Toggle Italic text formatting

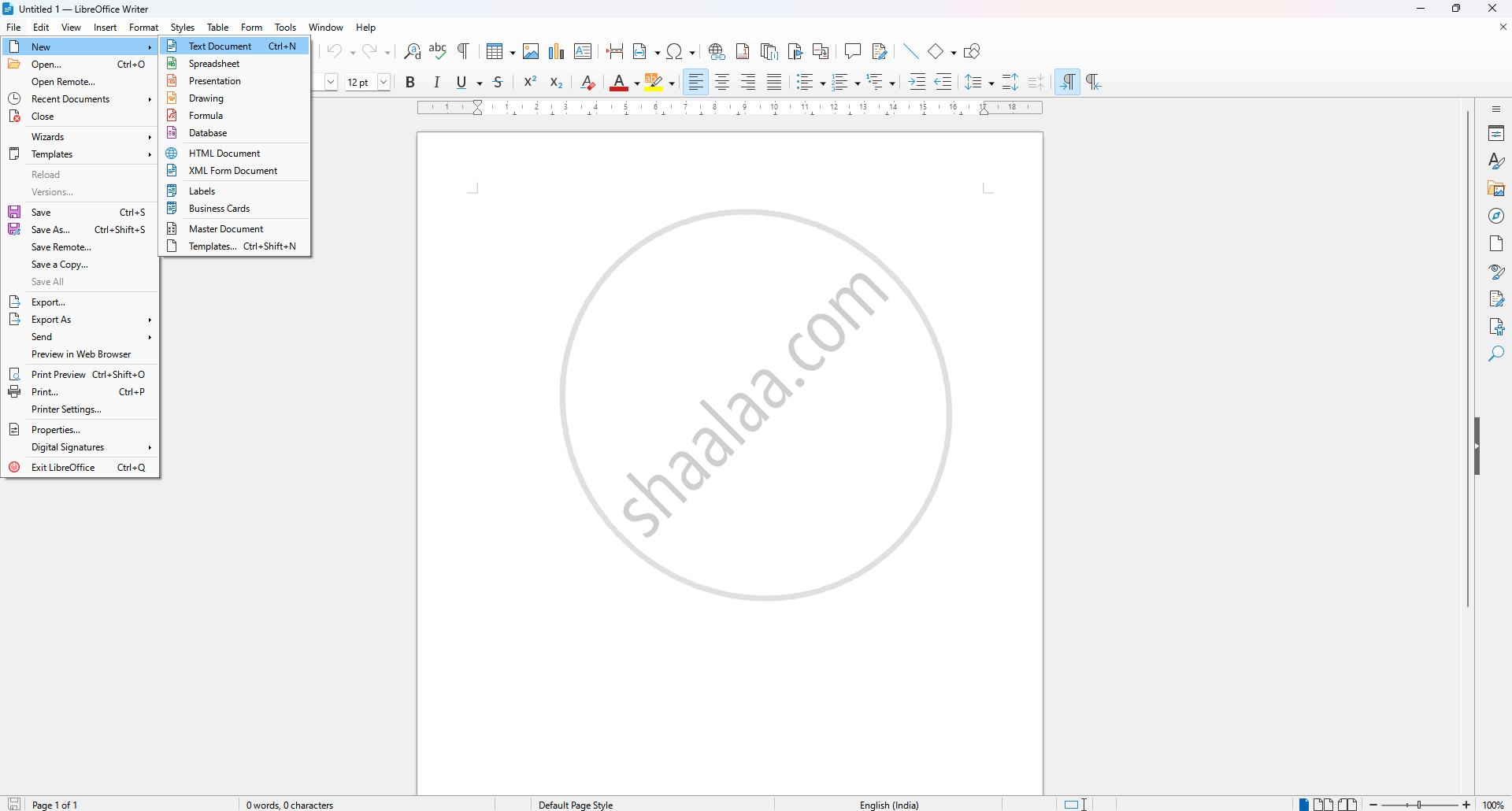coord(436,83)
